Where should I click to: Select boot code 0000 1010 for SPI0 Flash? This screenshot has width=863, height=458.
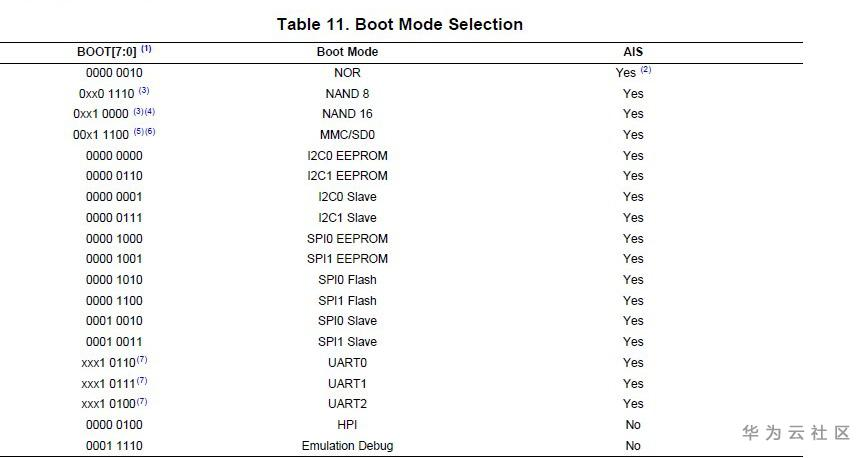[114, 280]
